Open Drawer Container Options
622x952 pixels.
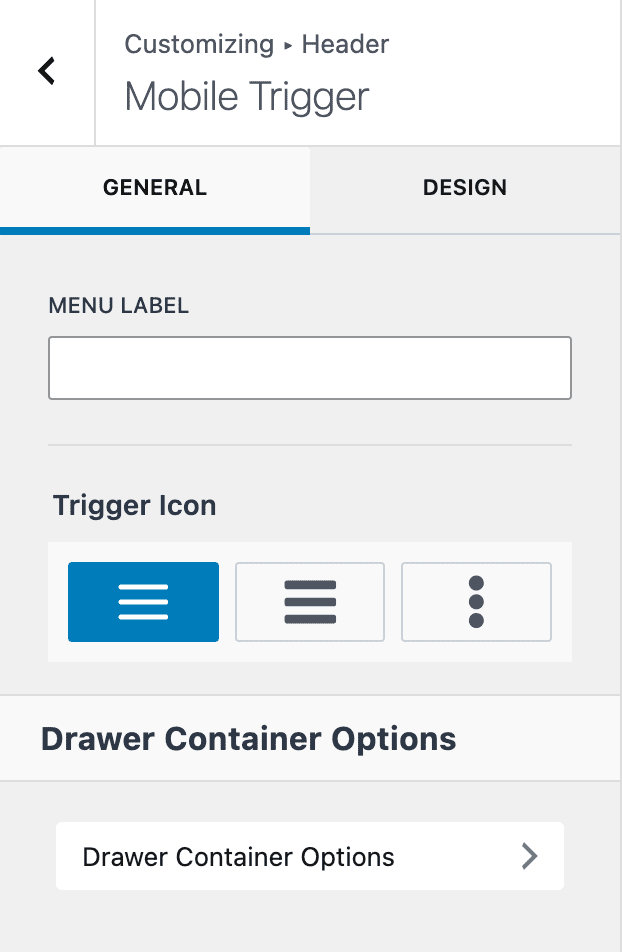310,856
